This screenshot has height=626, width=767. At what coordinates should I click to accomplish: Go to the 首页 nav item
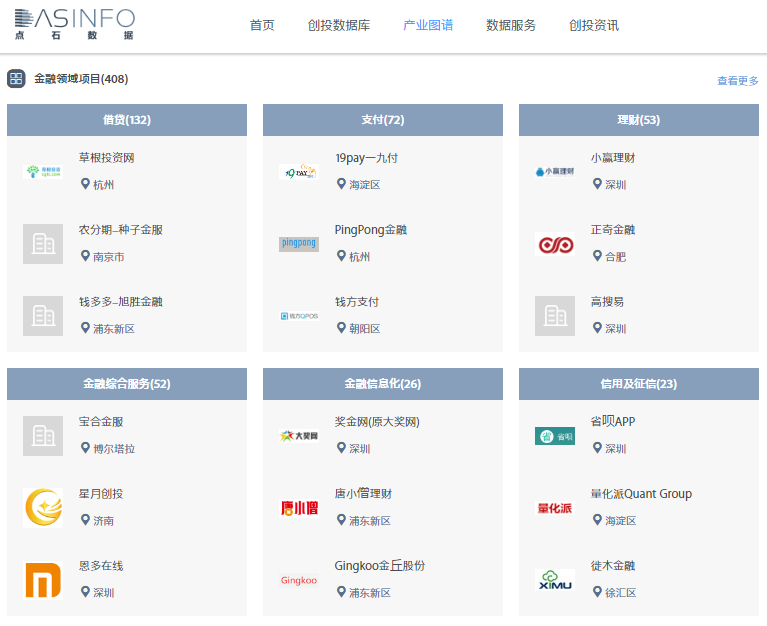[262, 25]
